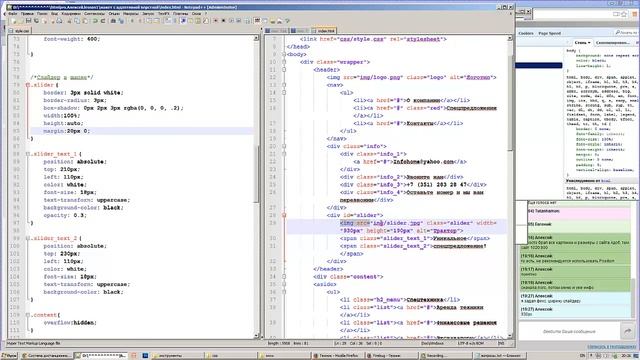Click the Save recorded macro icon
This screenshot has width=640, height=360.
point(247,20)
